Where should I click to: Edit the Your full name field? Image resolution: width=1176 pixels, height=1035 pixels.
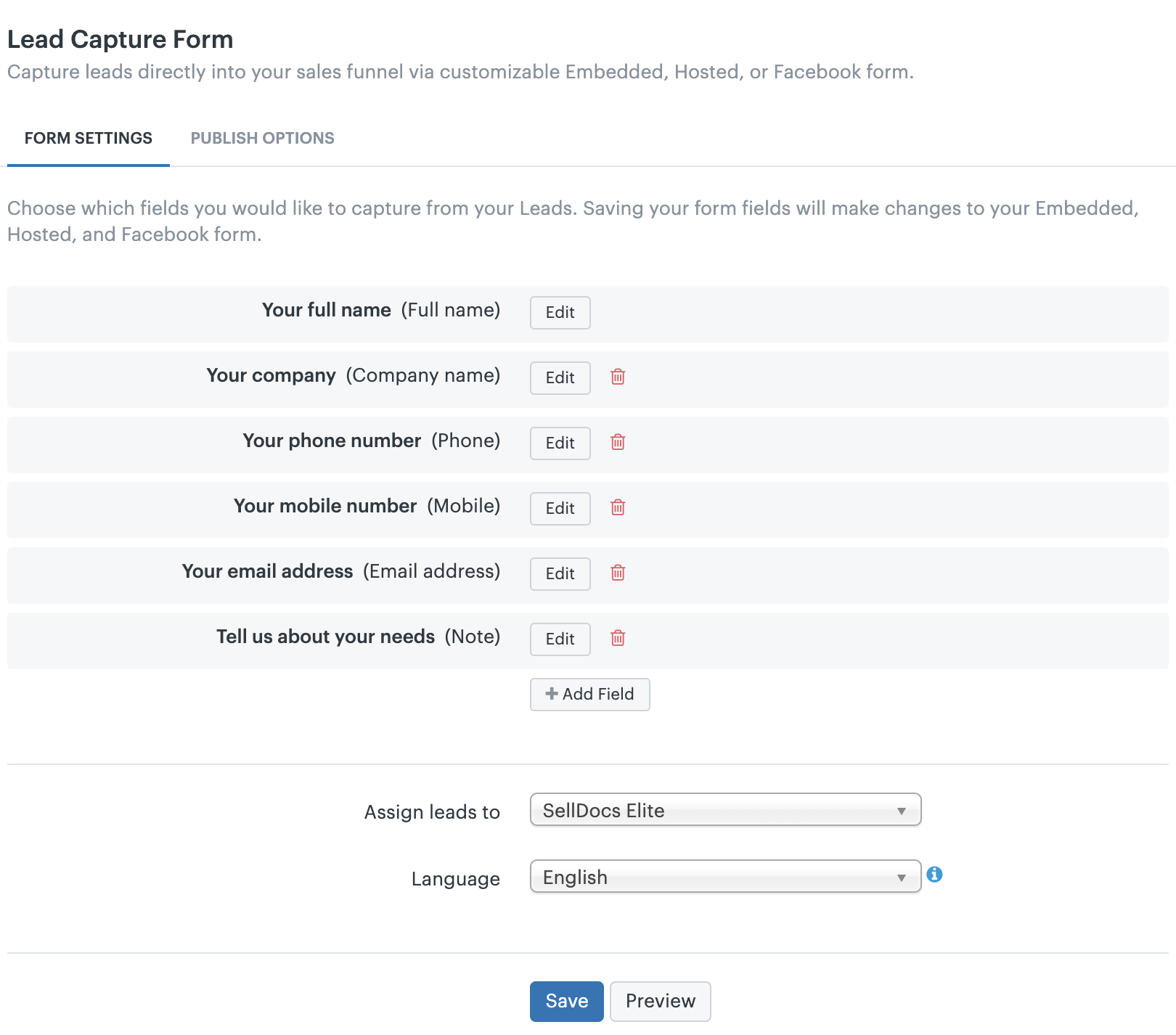coord(560,313)
